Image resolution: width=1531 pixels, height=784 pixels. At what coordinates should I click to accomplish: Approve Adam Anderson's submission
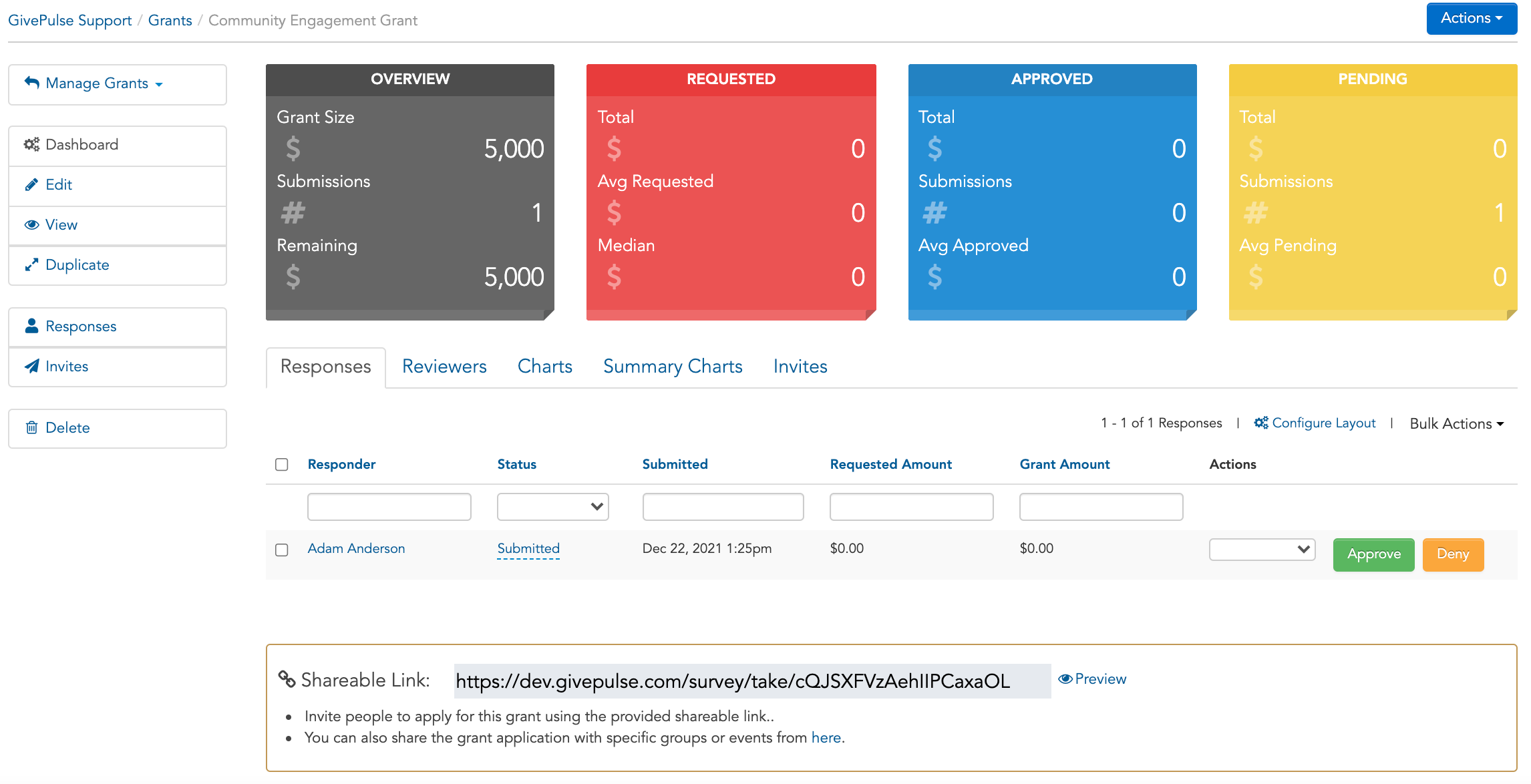[1373, 554]
